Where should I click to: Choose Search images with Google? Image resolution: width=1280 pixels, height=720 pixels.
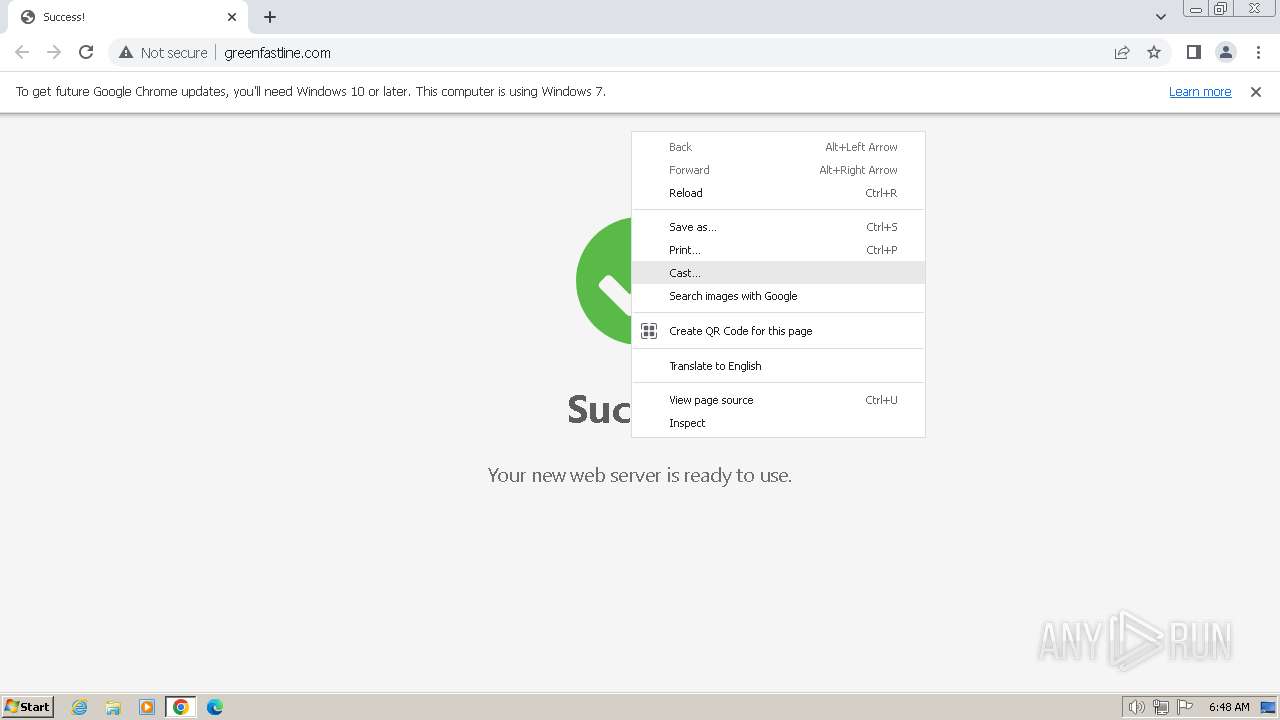click(778, 296)
